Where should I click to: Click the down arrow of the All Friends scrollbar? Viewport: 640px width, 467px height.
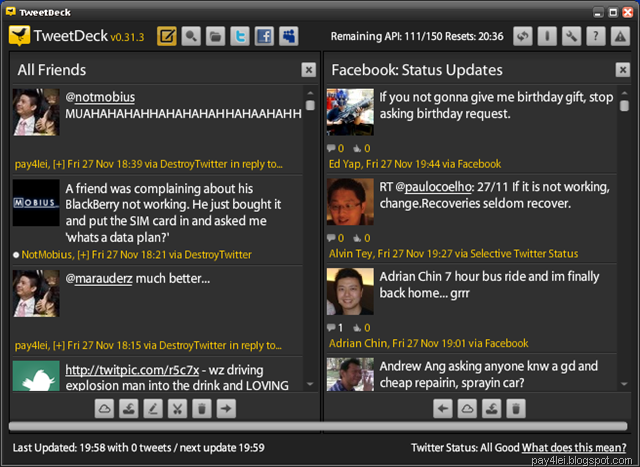point(310,384)
